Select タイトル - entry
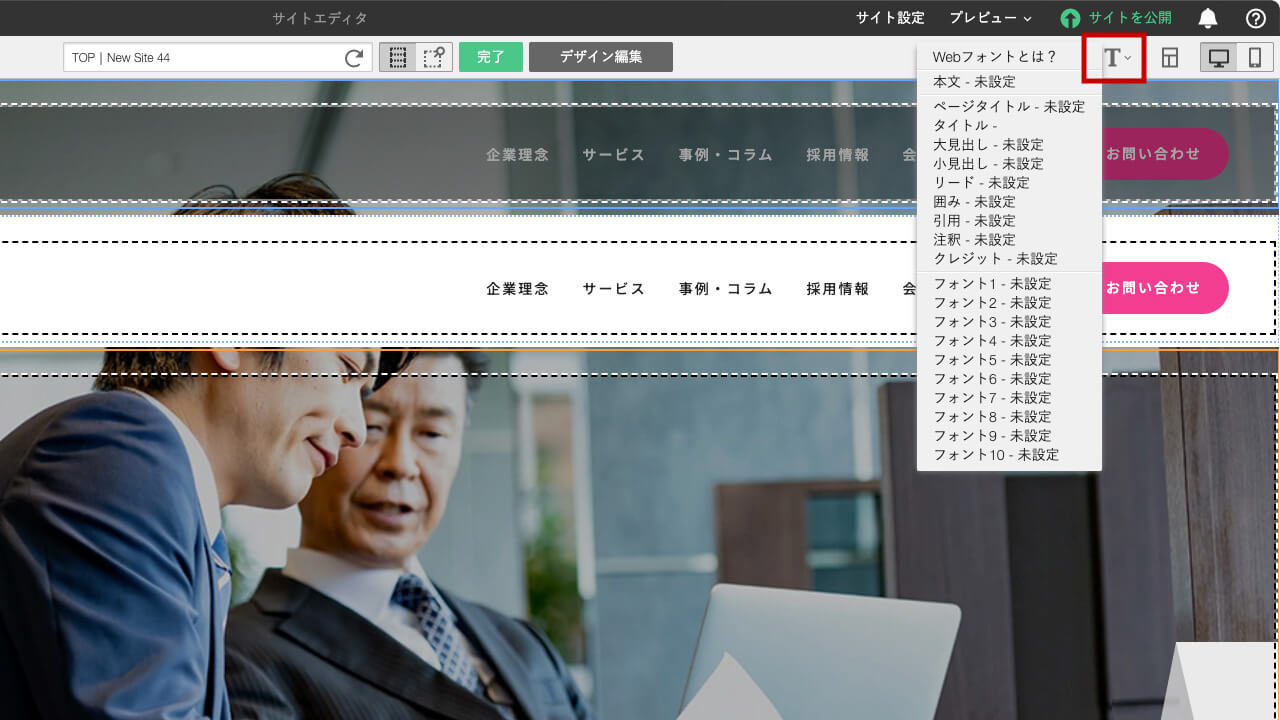This screenshot has width=1280, height=720. tap(965, 125)
